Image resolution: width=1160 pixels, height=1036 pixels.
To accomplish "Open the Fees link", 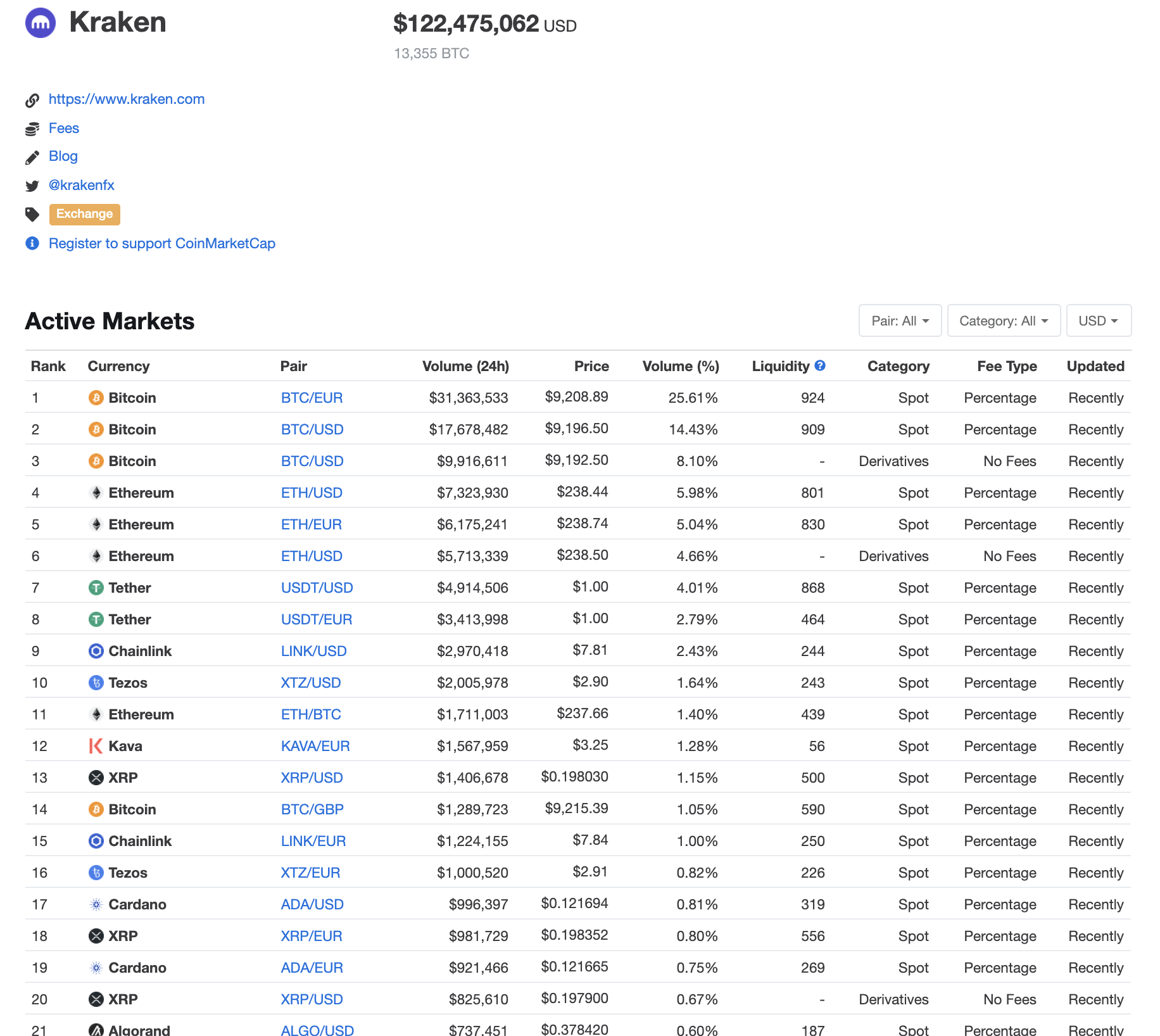I will pos(64,129).
